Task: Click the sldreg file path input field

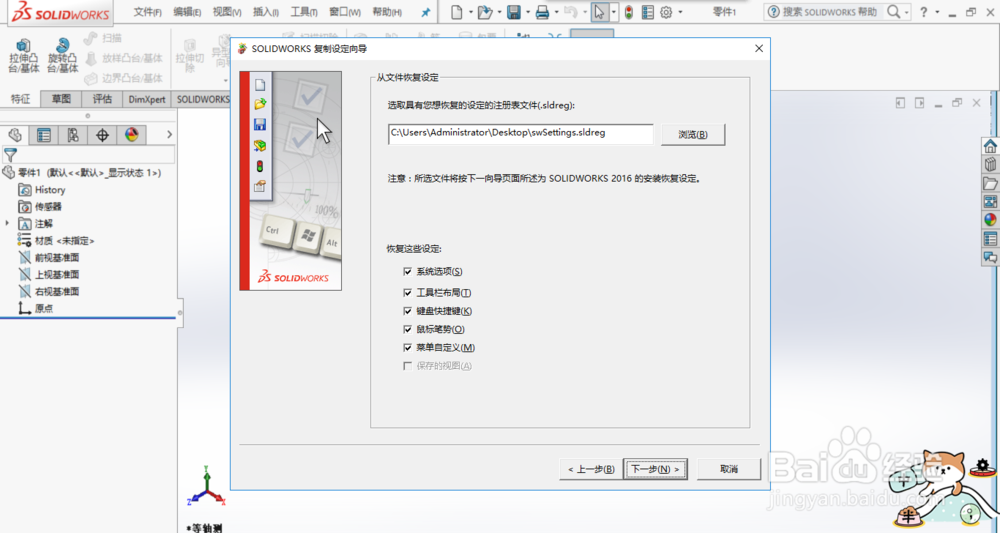Action: [520, 134]
